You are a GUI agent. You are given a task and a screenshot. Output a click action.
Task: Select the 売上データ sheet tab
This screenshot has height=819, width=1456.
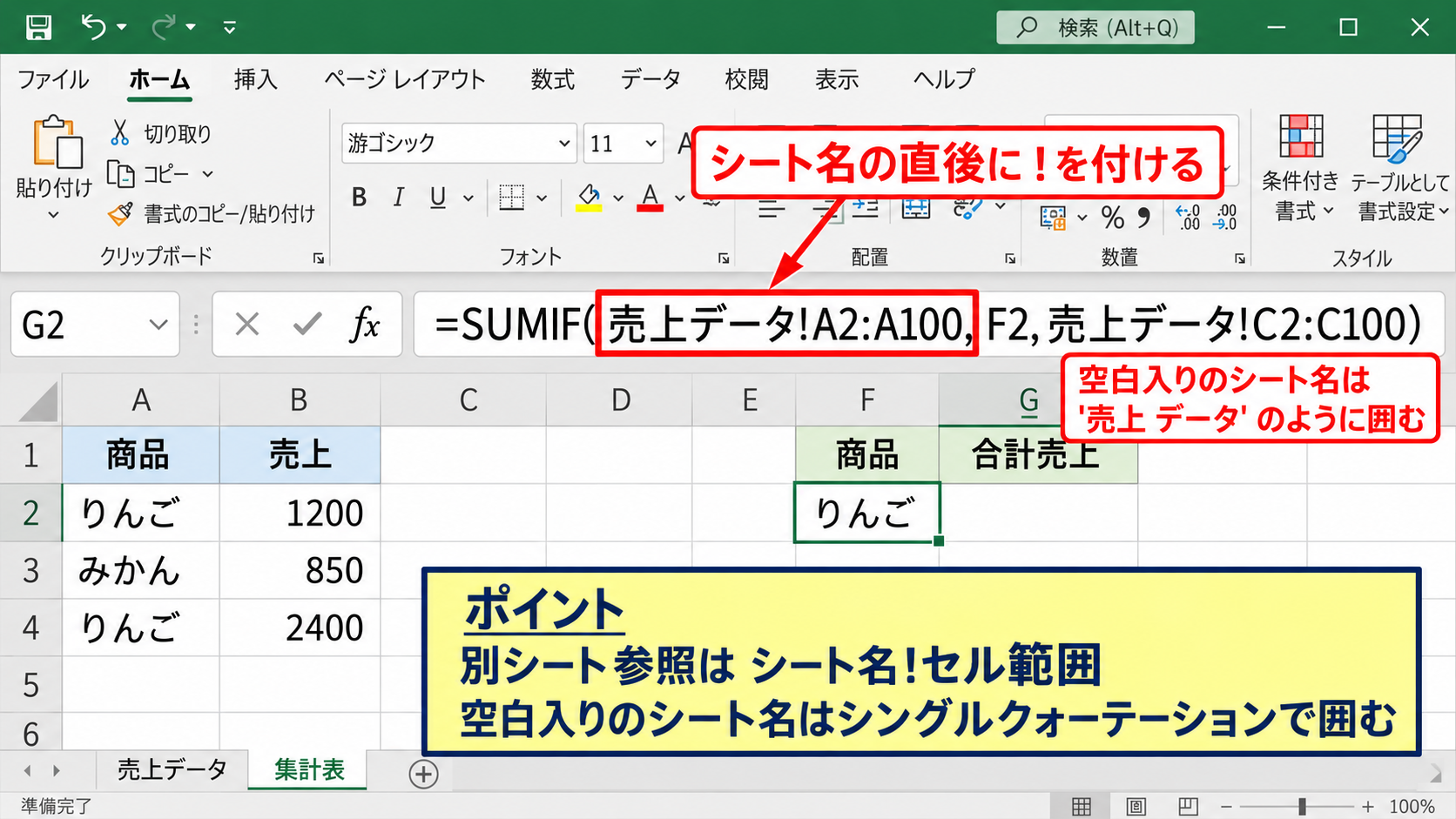[x=172, y=769]
